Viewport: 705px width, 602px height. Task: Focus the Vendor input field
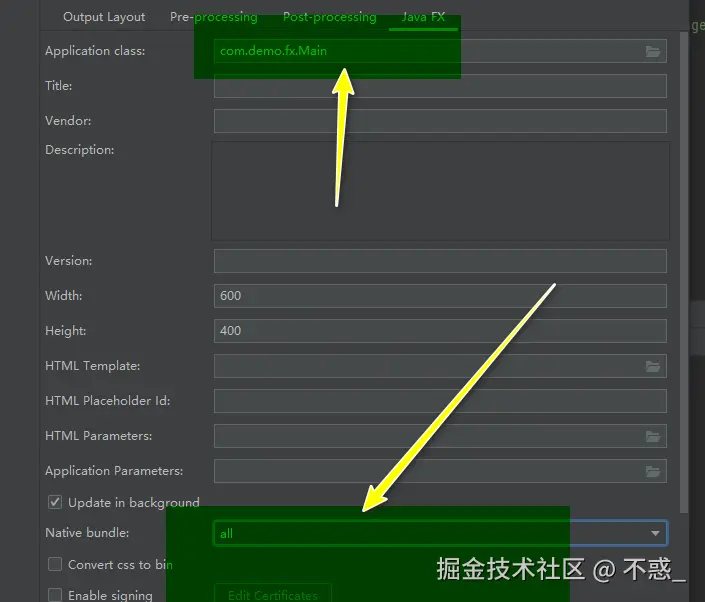440,121
